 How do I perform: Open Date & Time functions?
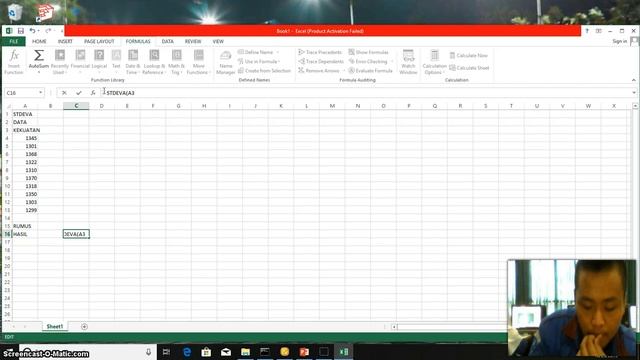point(133,62)
